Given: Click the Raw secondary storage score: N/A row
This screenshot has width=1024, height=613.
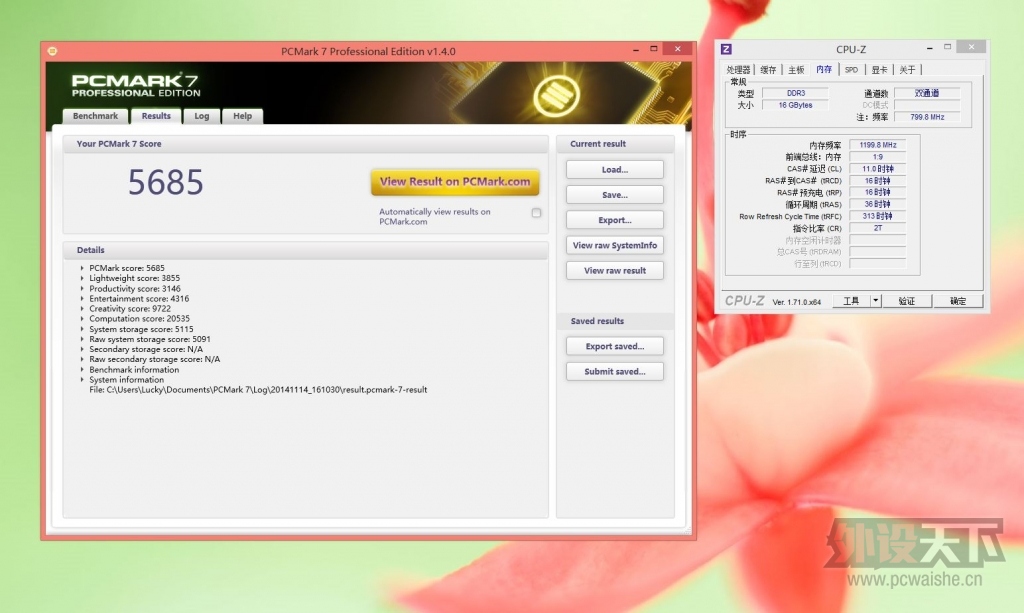Looking at the screenshot, I should [154, 359].
